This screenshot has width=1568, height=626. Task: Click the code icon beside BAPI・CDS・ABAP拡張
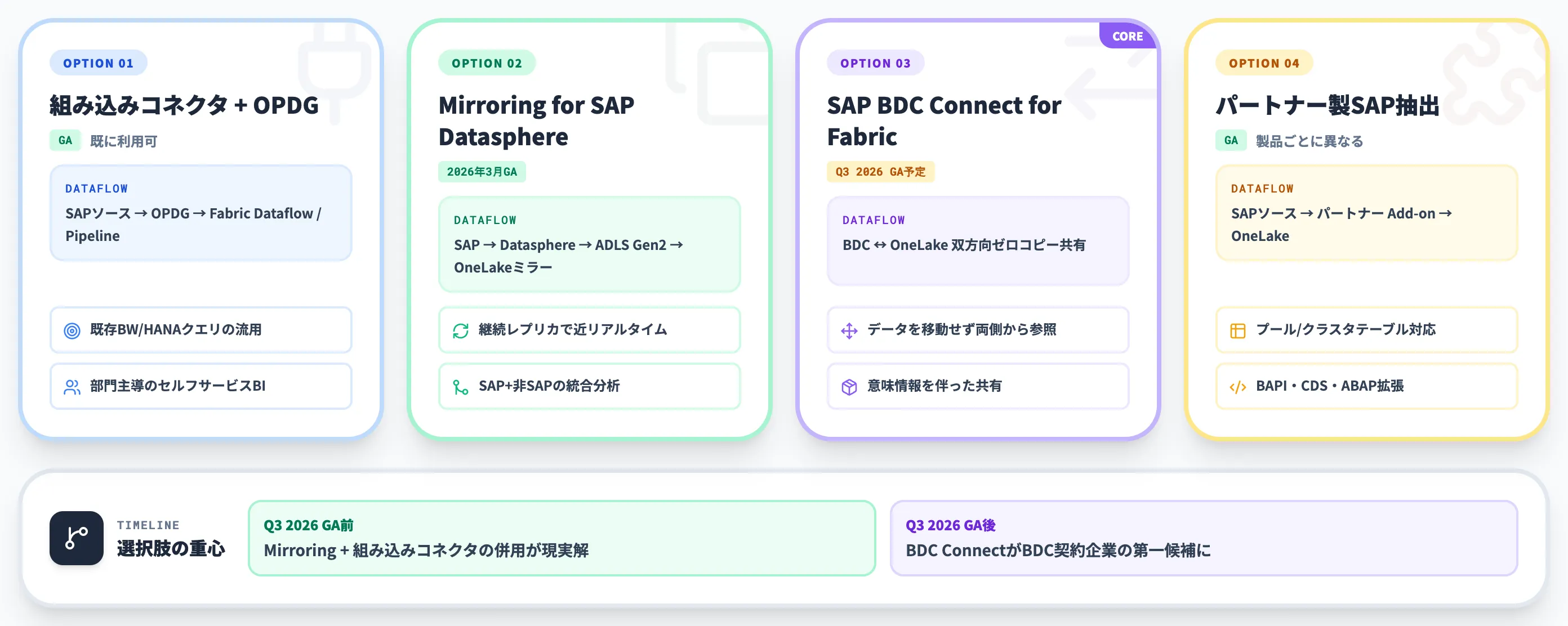1237,387
